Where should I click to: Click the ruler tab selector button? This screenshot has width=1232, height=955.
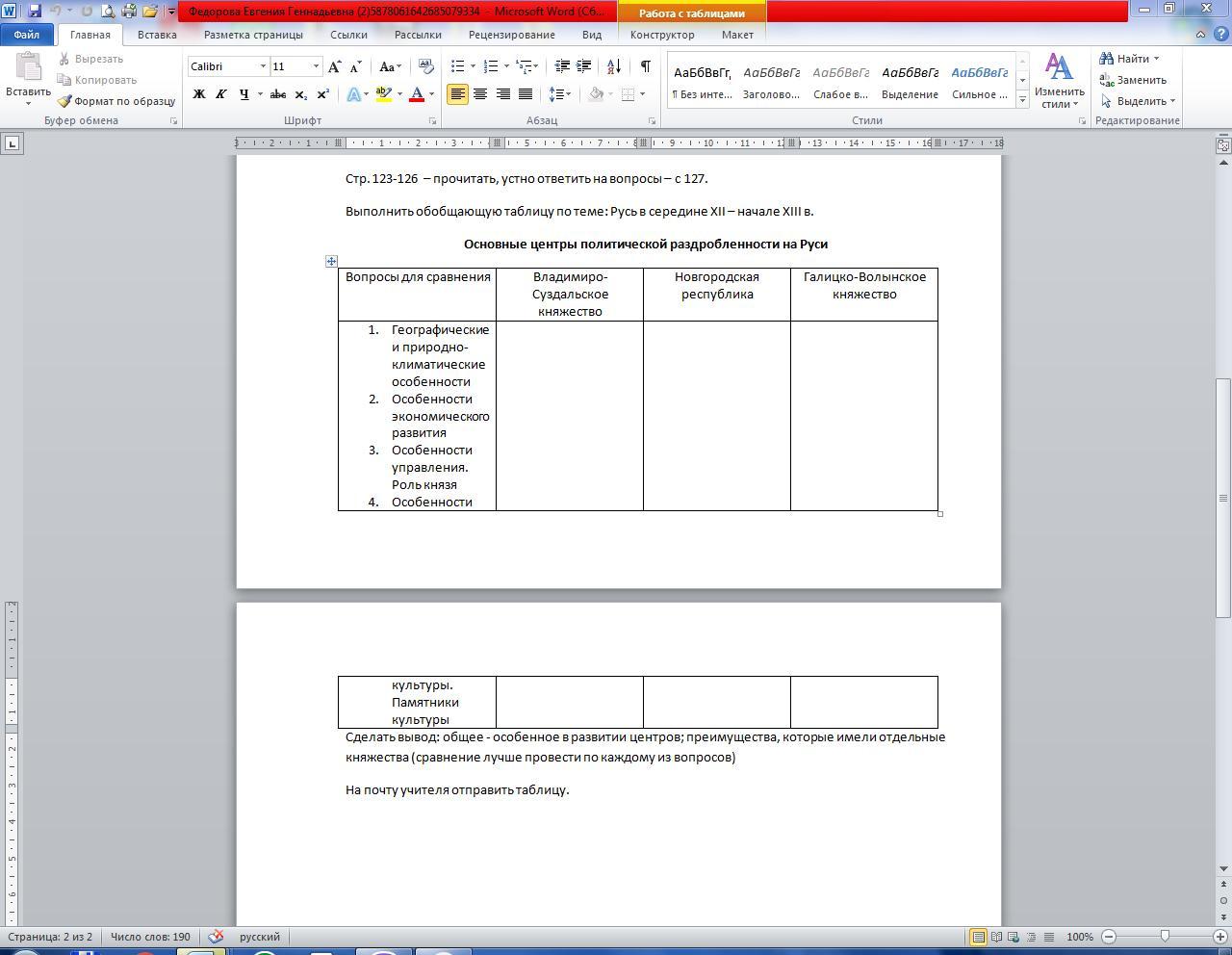click(12, 143)
